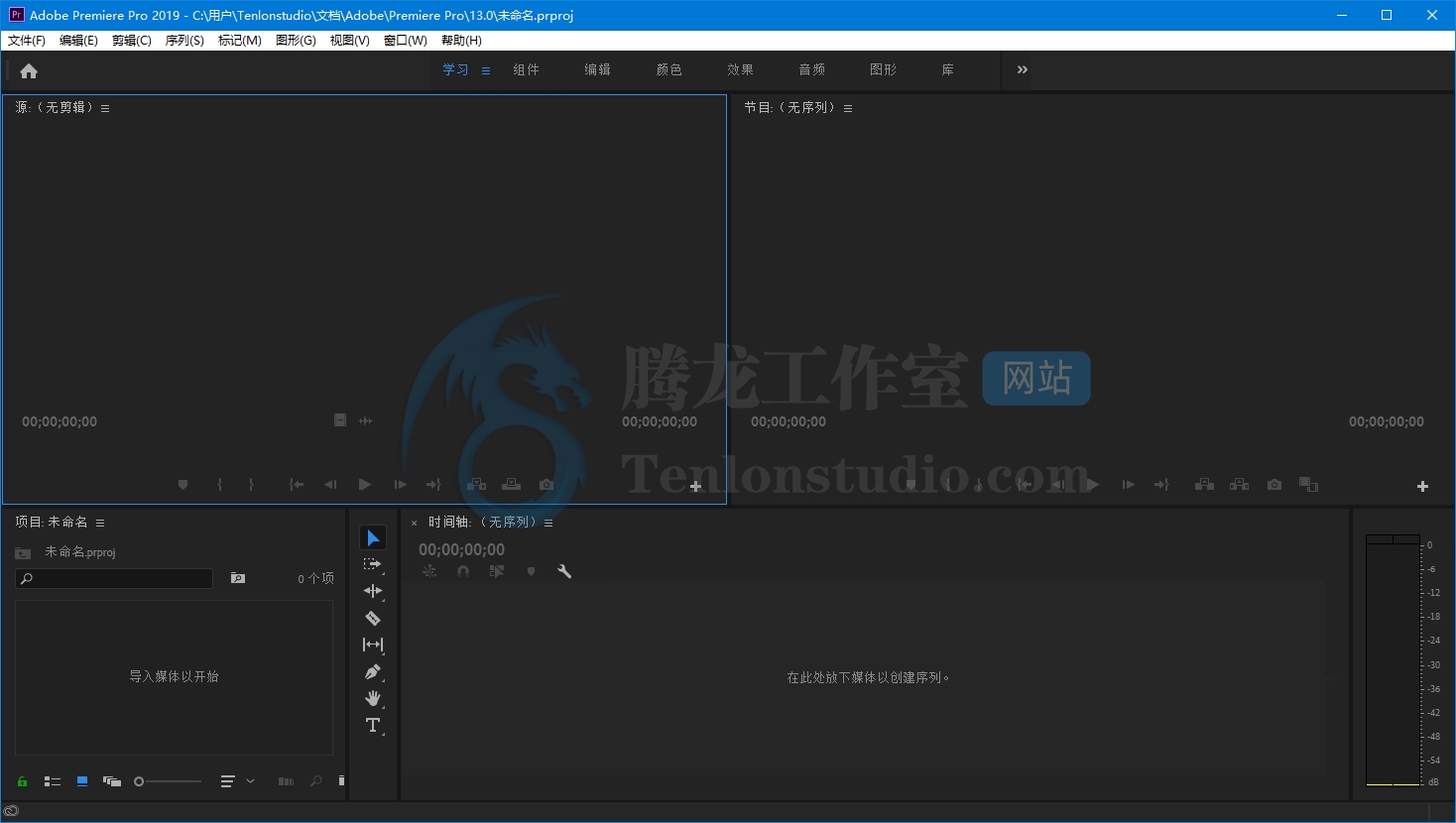Select the Selection (arrow) tool
Viewport: 1456px width, 823px height.
(x=373, y=537)
